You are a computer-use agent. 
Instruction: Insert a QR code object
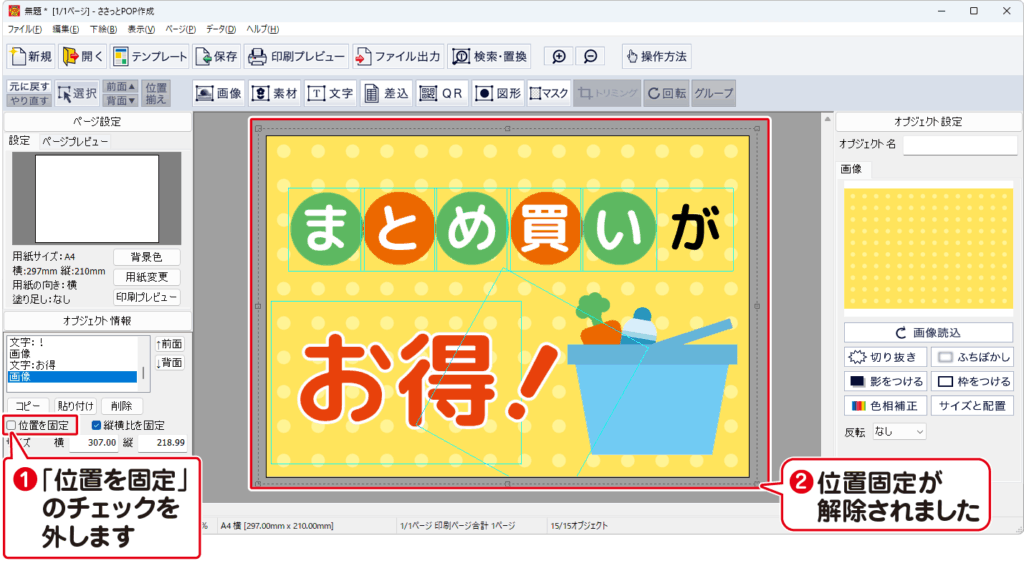tap(442, 93)
